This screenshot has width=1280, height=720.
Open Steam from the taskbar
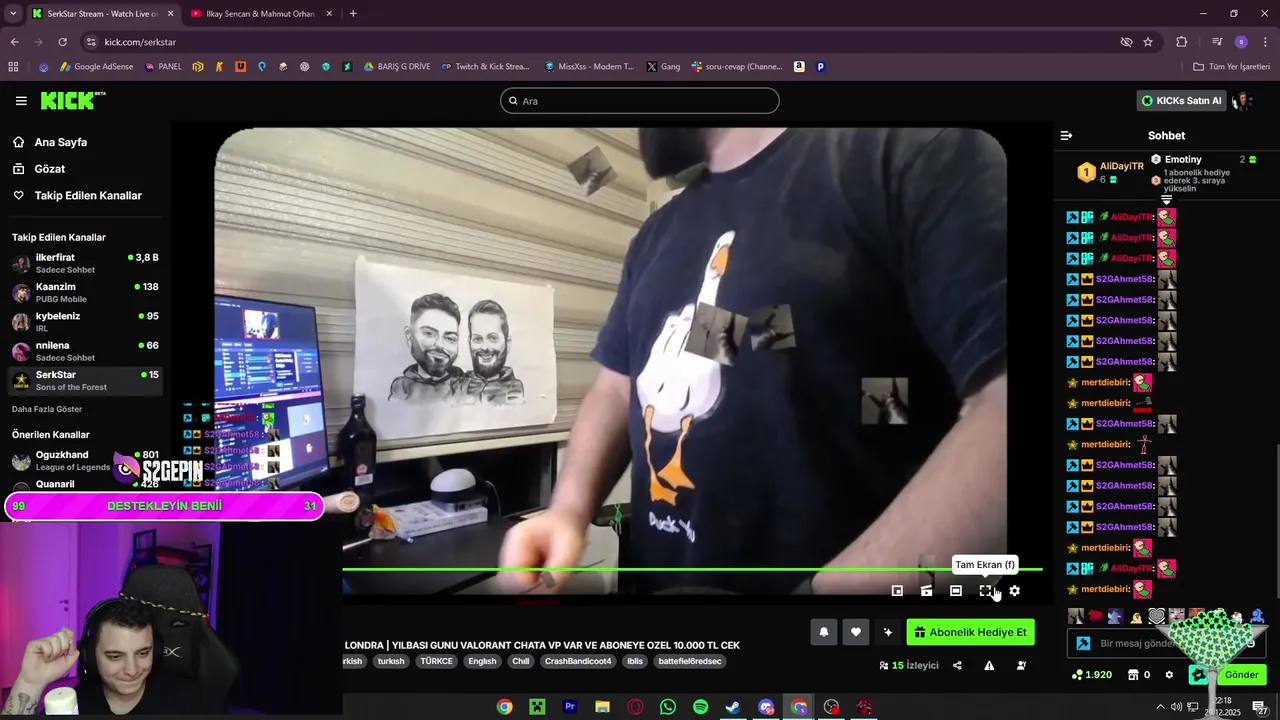(733, 707)
